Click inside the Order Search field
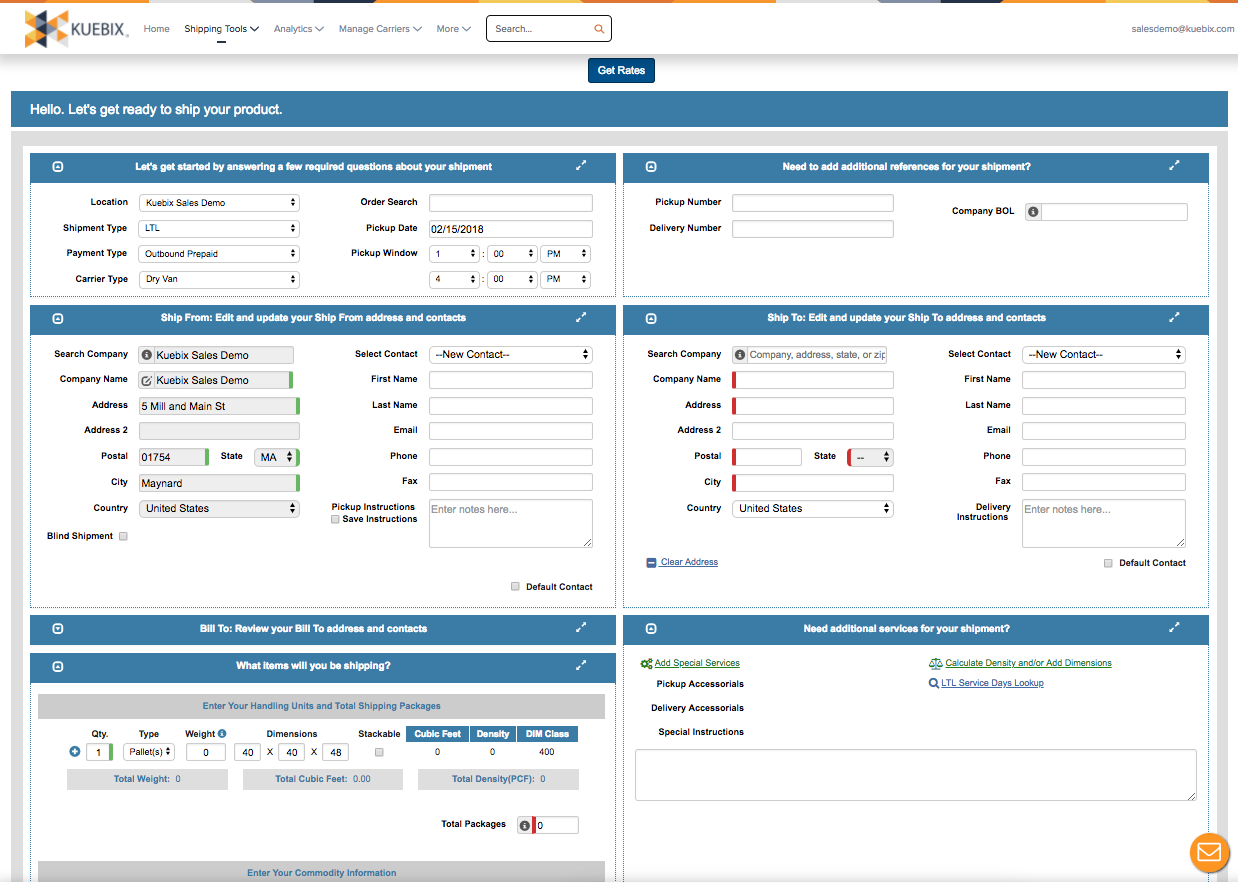 510,201
